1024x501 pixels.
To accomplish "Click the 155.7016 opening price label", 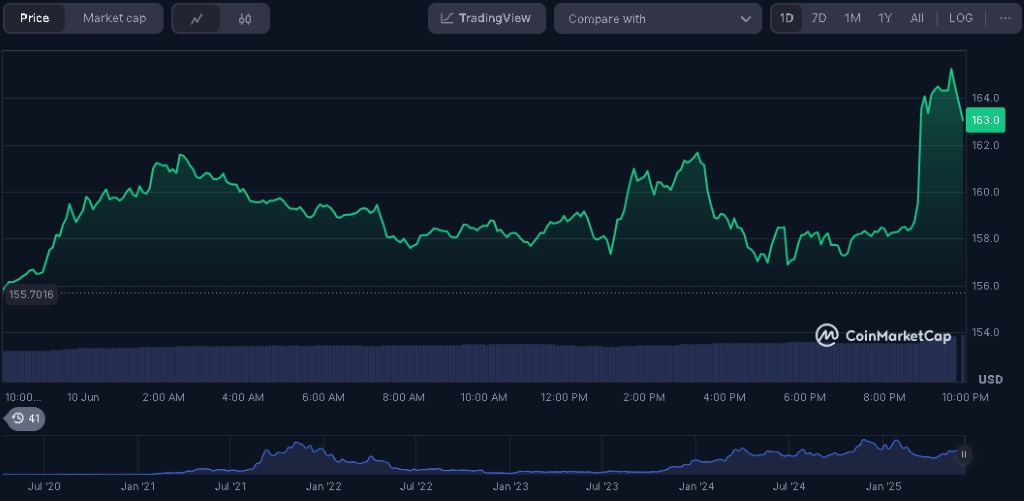I will (30, 294).
